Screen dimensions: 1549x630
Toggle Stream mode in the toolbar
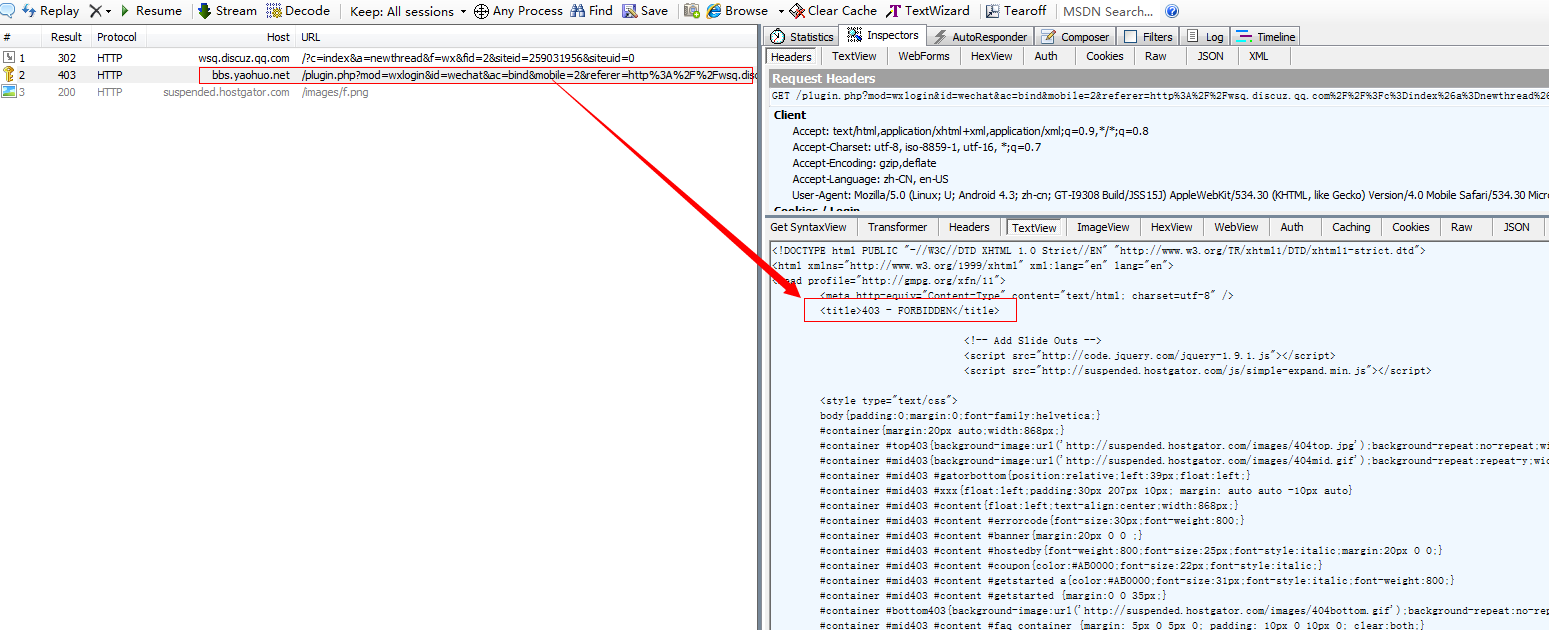click(x=227, y=11)
